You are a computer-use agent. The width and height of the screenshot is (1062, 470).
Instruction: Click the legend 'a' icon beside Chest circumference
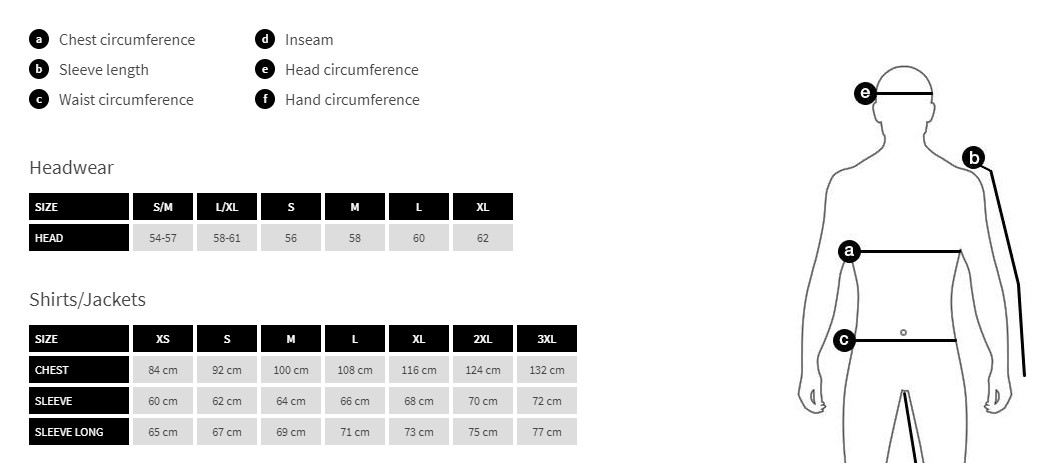tap(39, 40)
